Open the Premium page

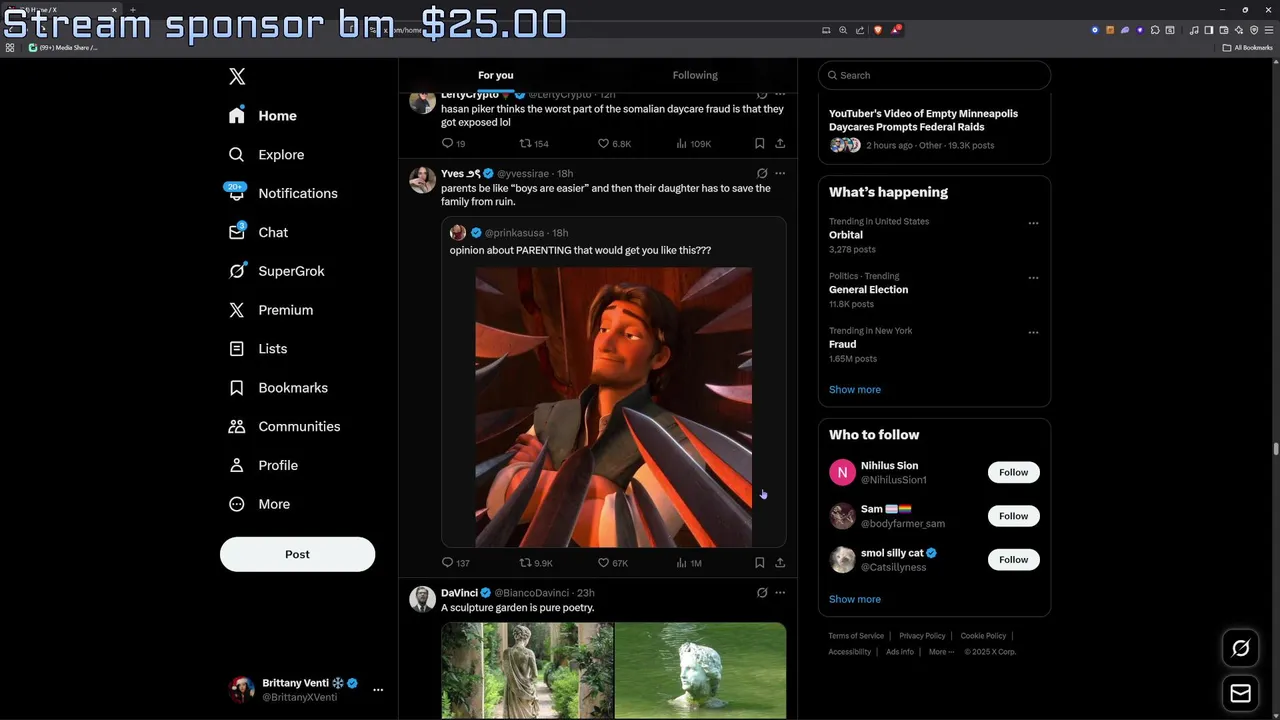click(271, 310)
